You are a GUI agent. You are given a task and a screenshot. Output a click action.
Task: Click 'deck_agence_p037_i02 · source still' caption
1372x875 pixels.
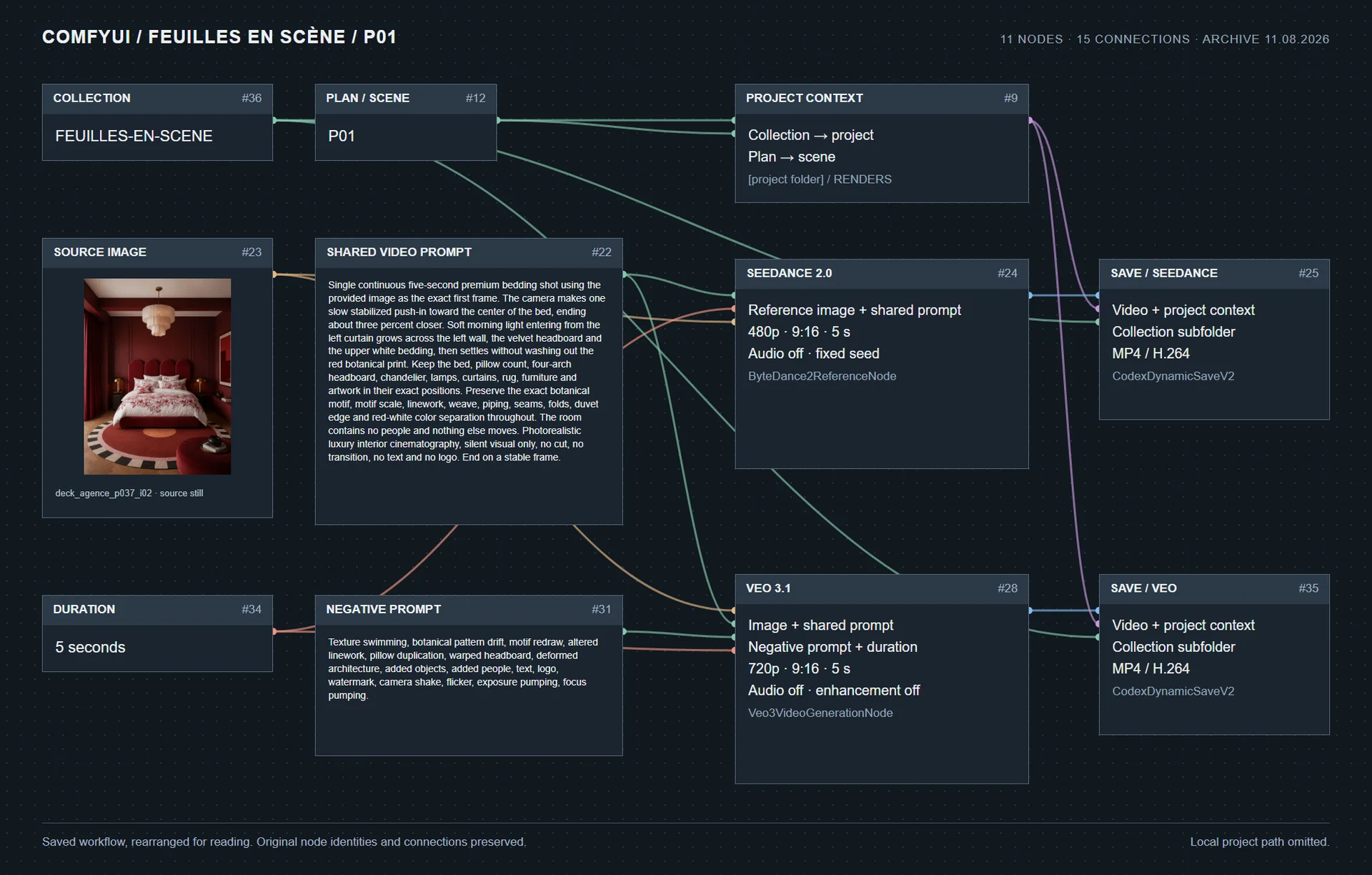pyautogui.click(x=129, y=493)
